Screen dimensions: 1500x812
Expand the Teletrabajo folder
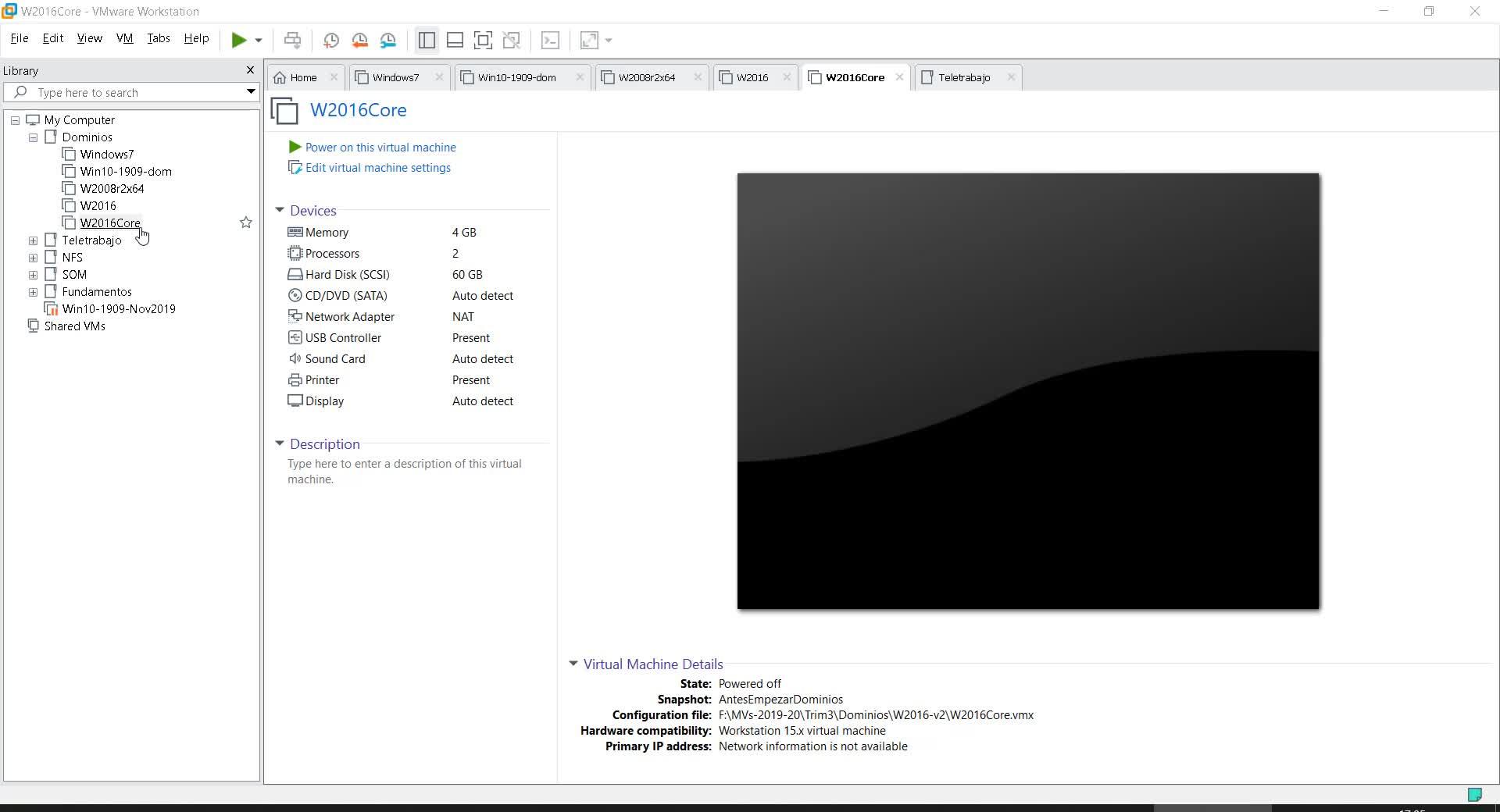pyautogui.click(x=33, y=240)
